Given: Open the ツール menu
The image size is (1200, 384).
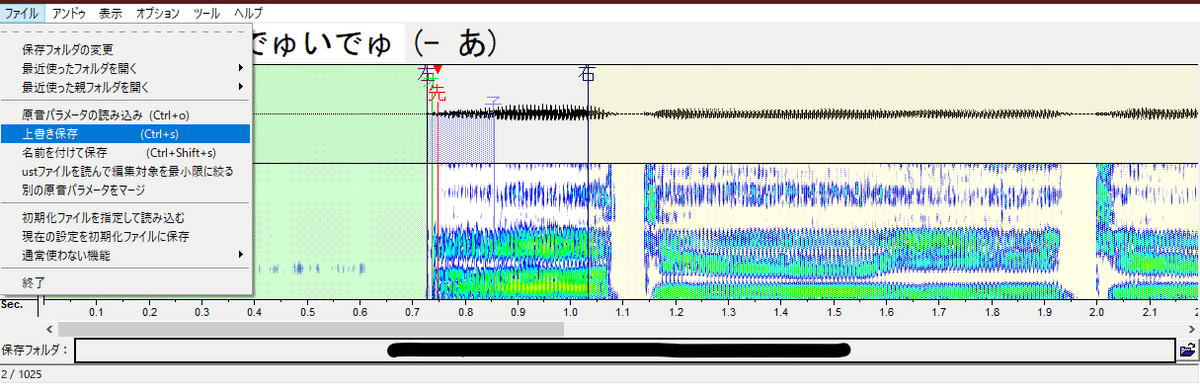Looking at the screenshot, I should (207, 13).
